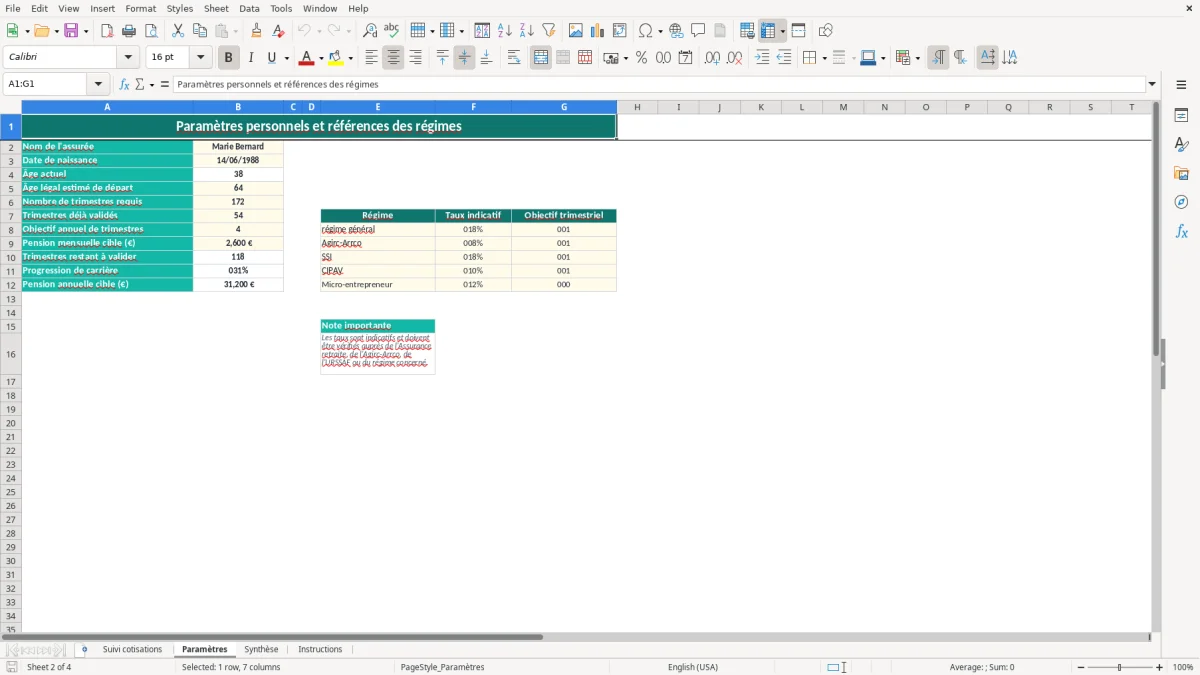The width and height of the screenshot is (1200, 675).
Task: Toggle Center Horizontally alignment
Action: click(393, 58)
